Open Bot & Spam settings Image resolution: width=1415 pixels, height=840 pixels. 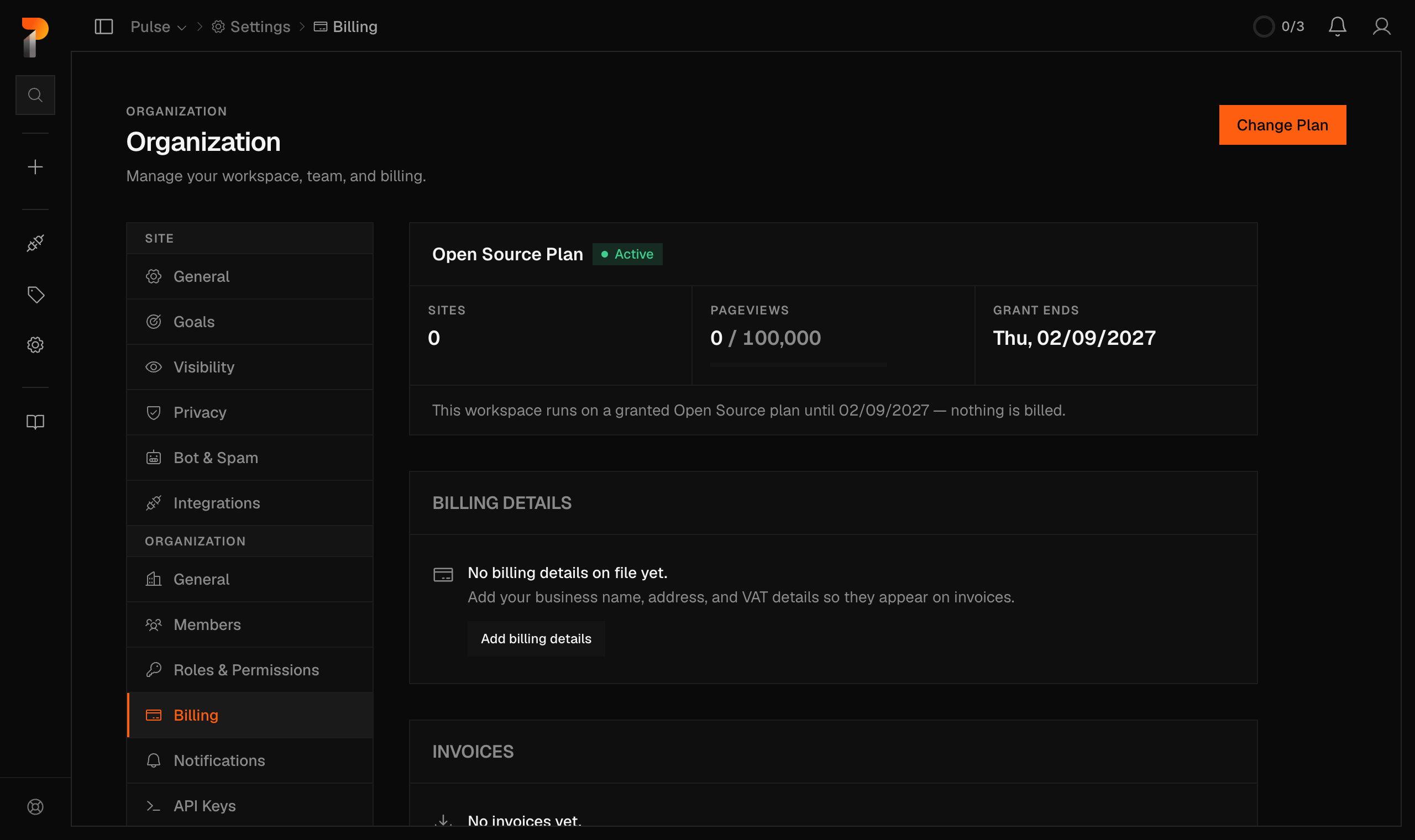[x=250, y=458]
